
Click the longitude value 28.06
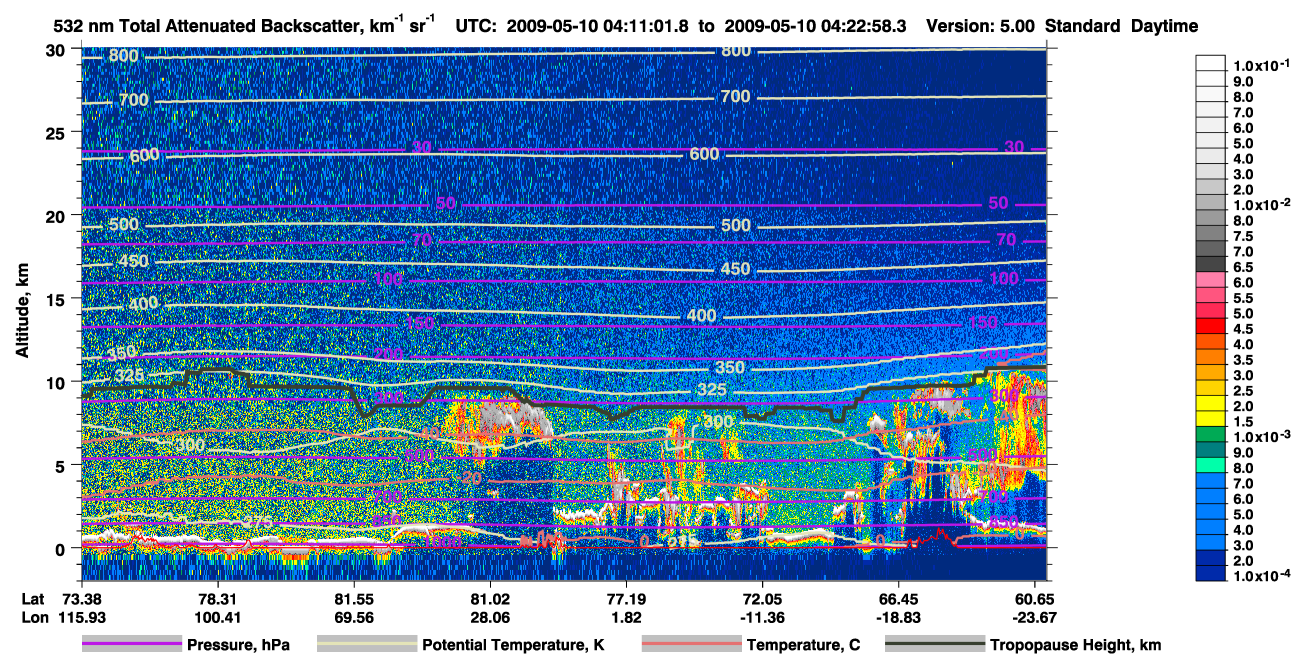tap(489, 617)
